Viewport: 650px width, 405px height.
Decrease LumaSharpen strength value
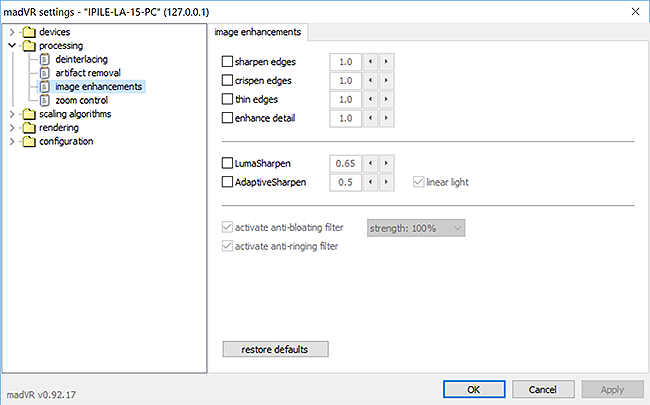tap(370, 163)
